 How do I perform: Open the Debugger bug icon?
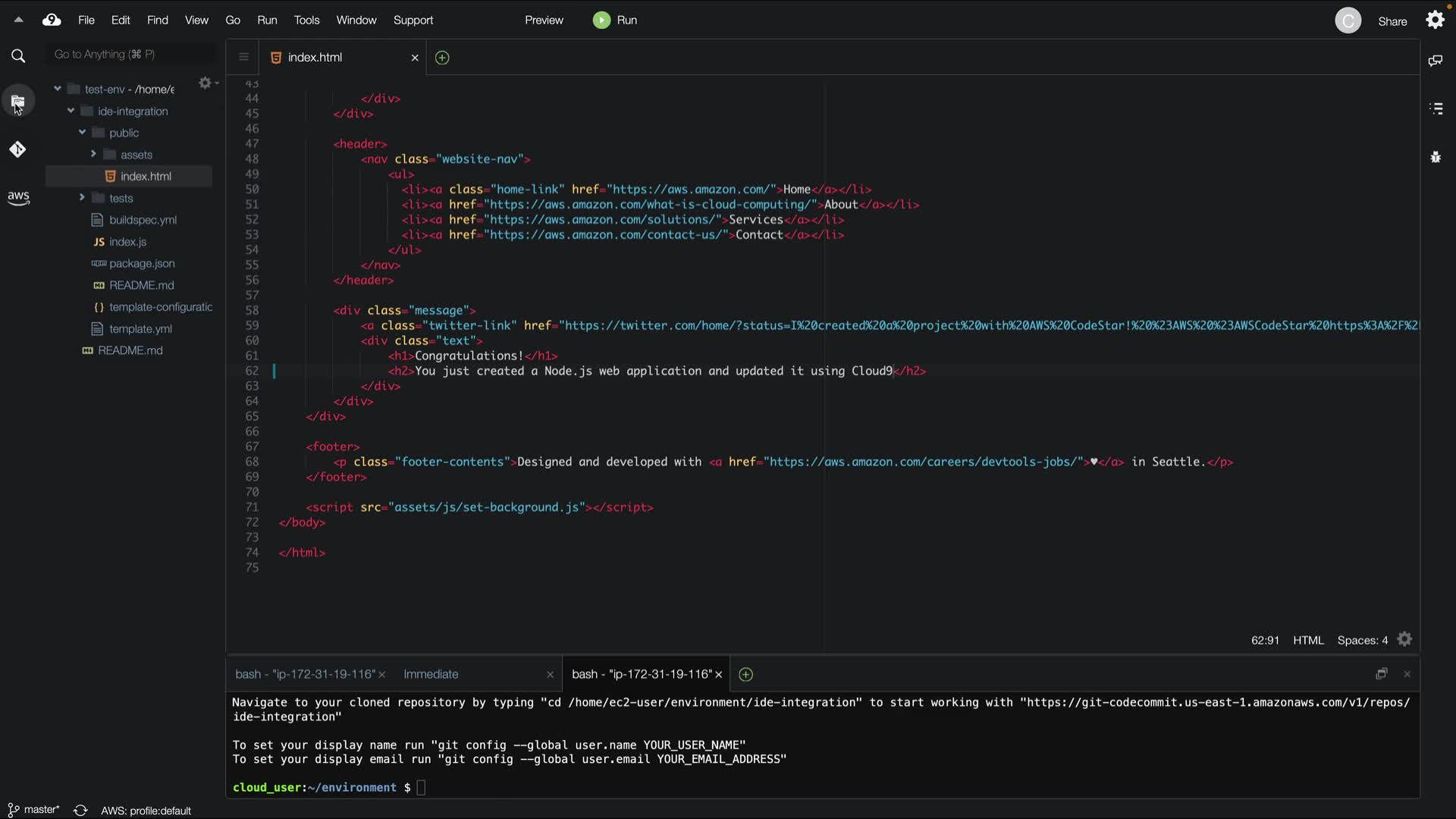[1436, 157]
